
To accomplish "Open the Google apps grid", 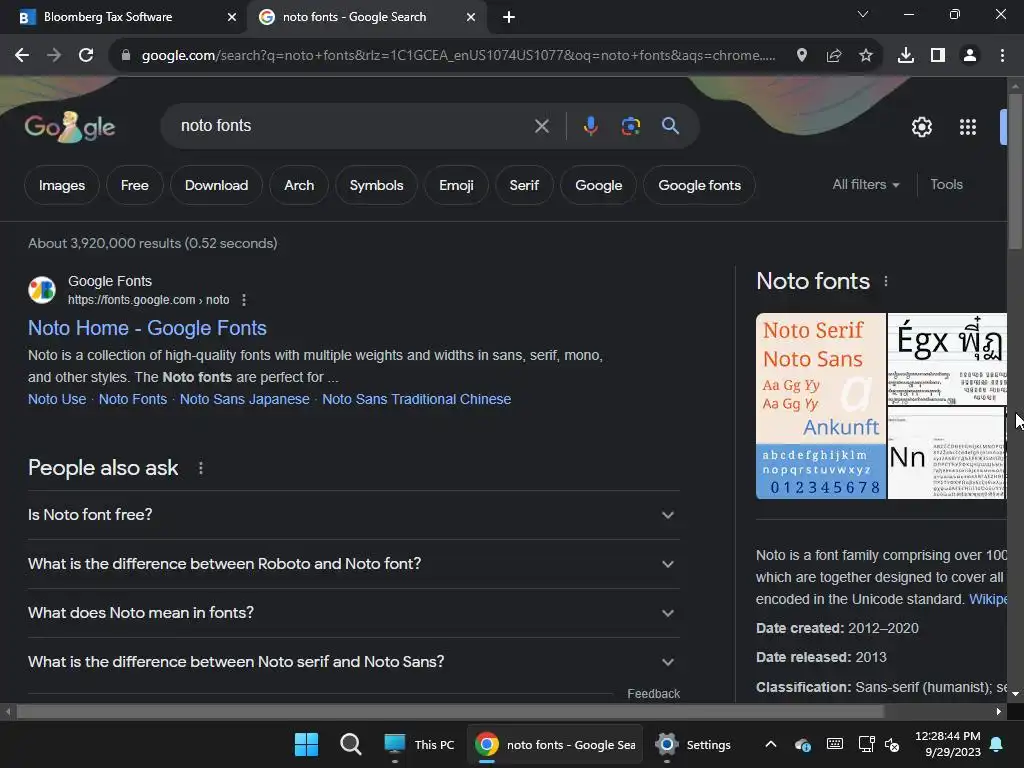I will tap(967, 127).
